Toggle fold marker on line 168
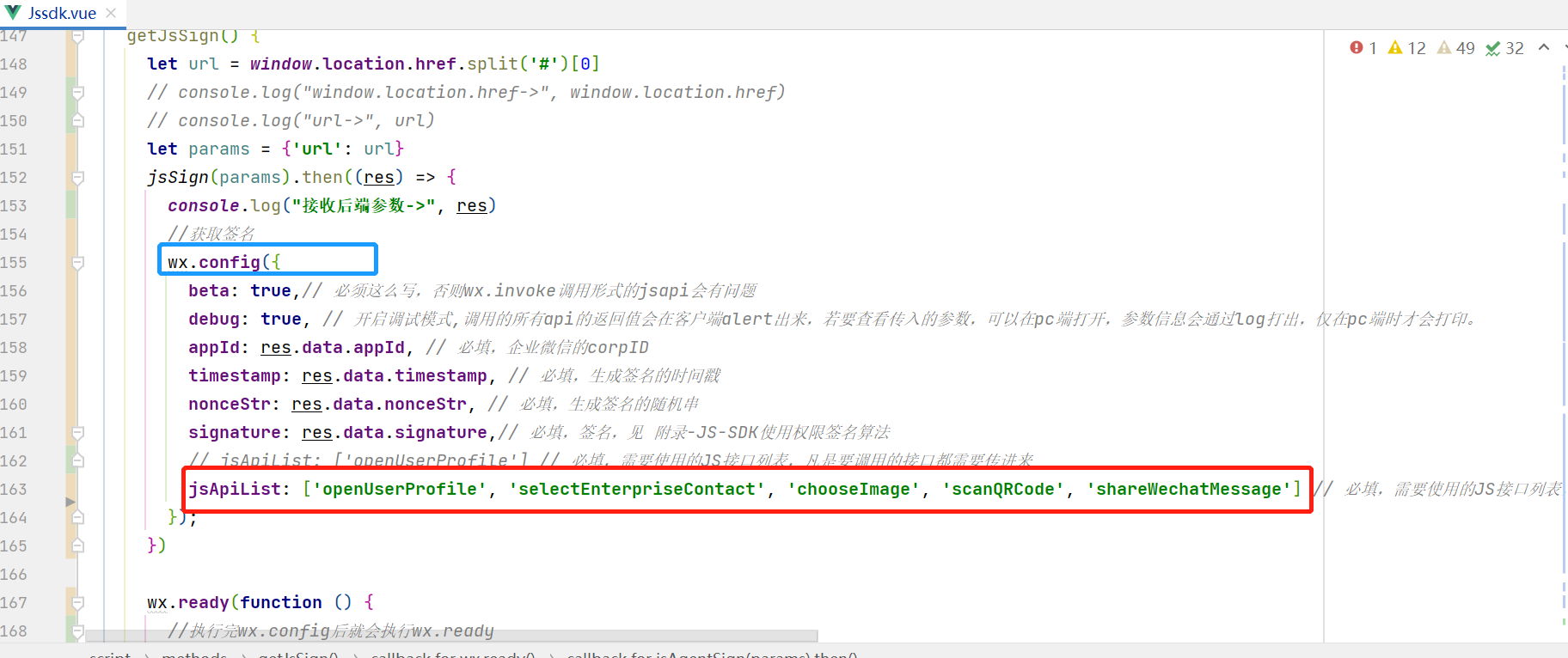This screenshot has height=658, width=1568. coord(77,631)
